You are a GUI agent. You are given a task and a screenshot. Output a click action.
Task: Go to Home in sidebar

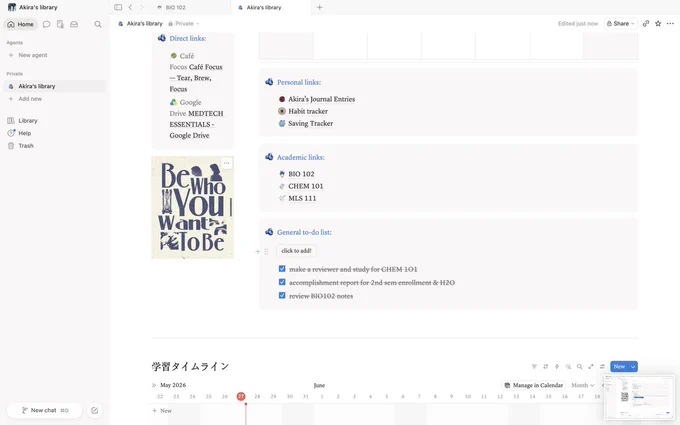tap(20, 24)
